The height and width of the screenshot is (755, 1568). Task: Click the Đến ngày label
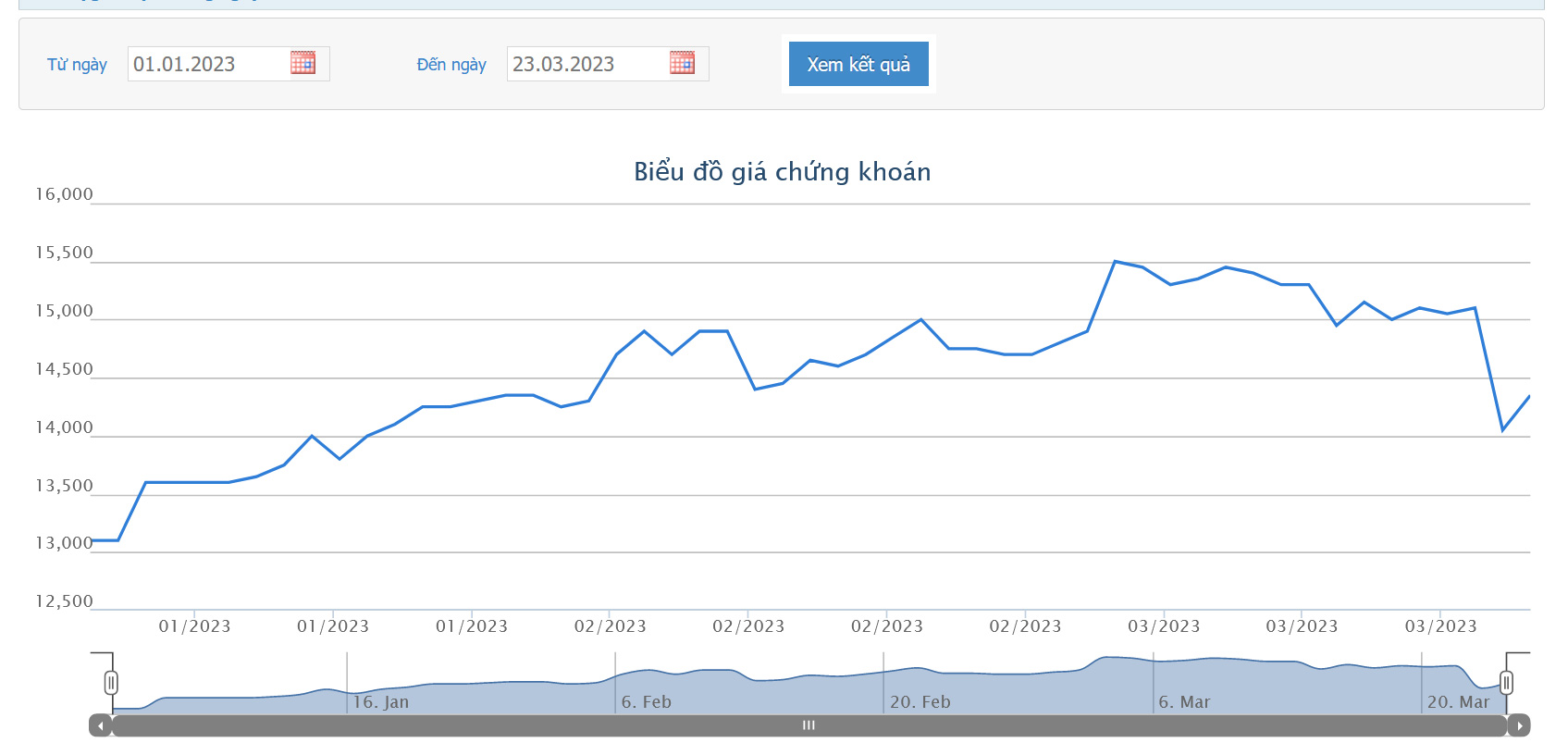click(451, 64)
